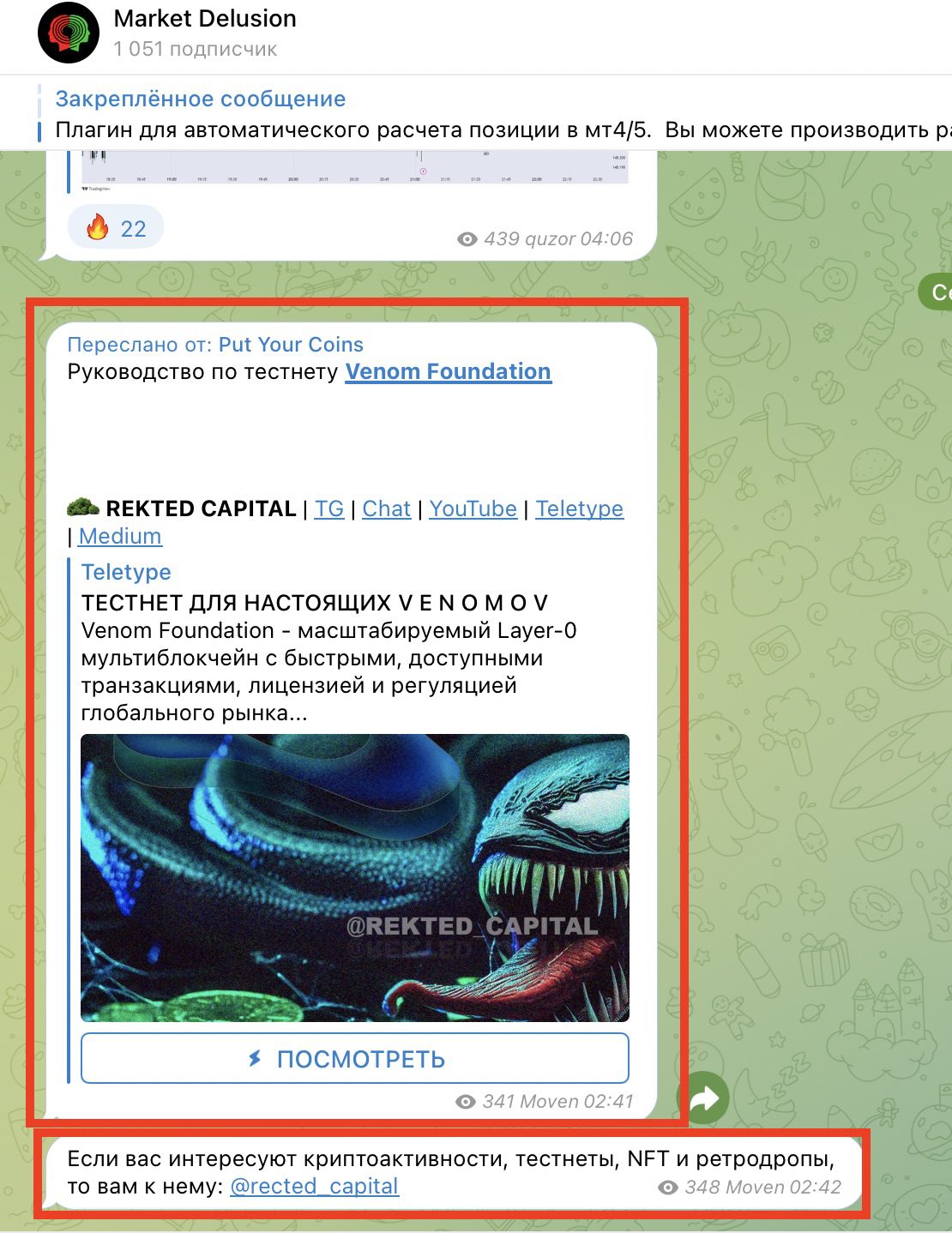Click the ТЕСТНЕТ ДЛЯ НАСТОЯЩИХ VENOMOV headline
The height and width of the screenshot is (1233, 952).
[x=315, y=603]
